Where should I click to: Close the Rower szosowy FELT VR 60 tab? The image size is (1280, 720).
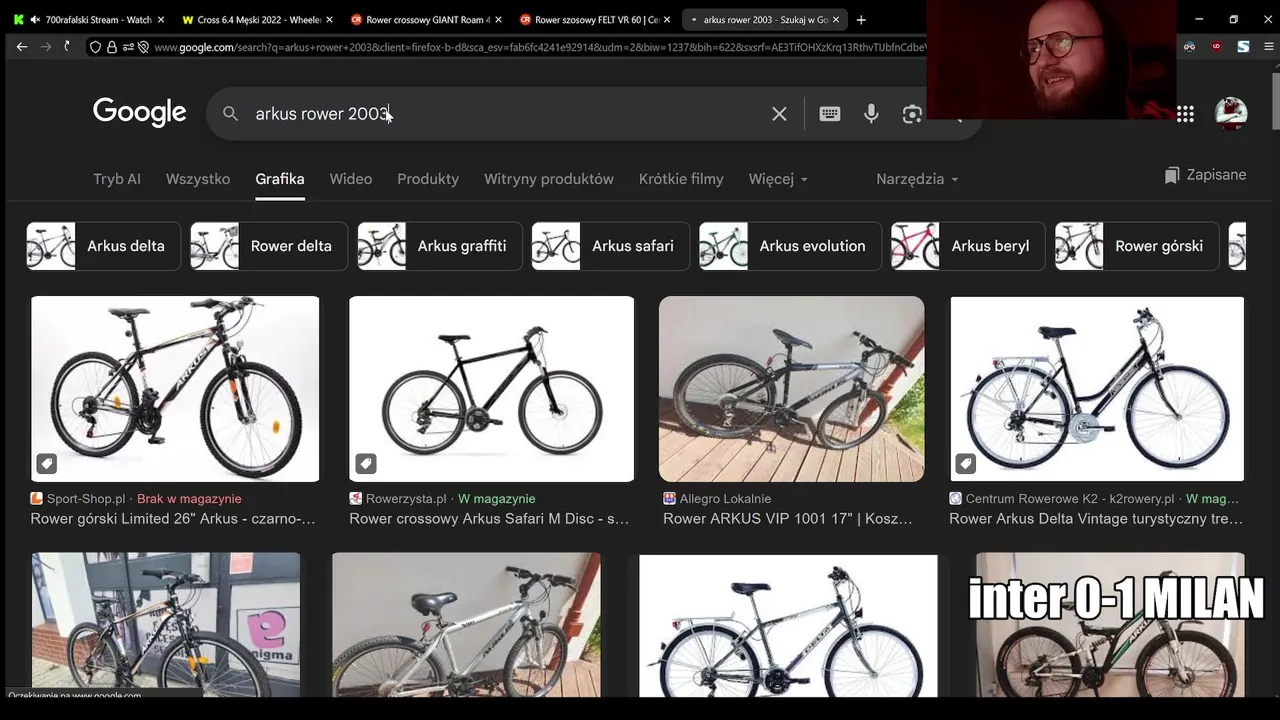667,19
